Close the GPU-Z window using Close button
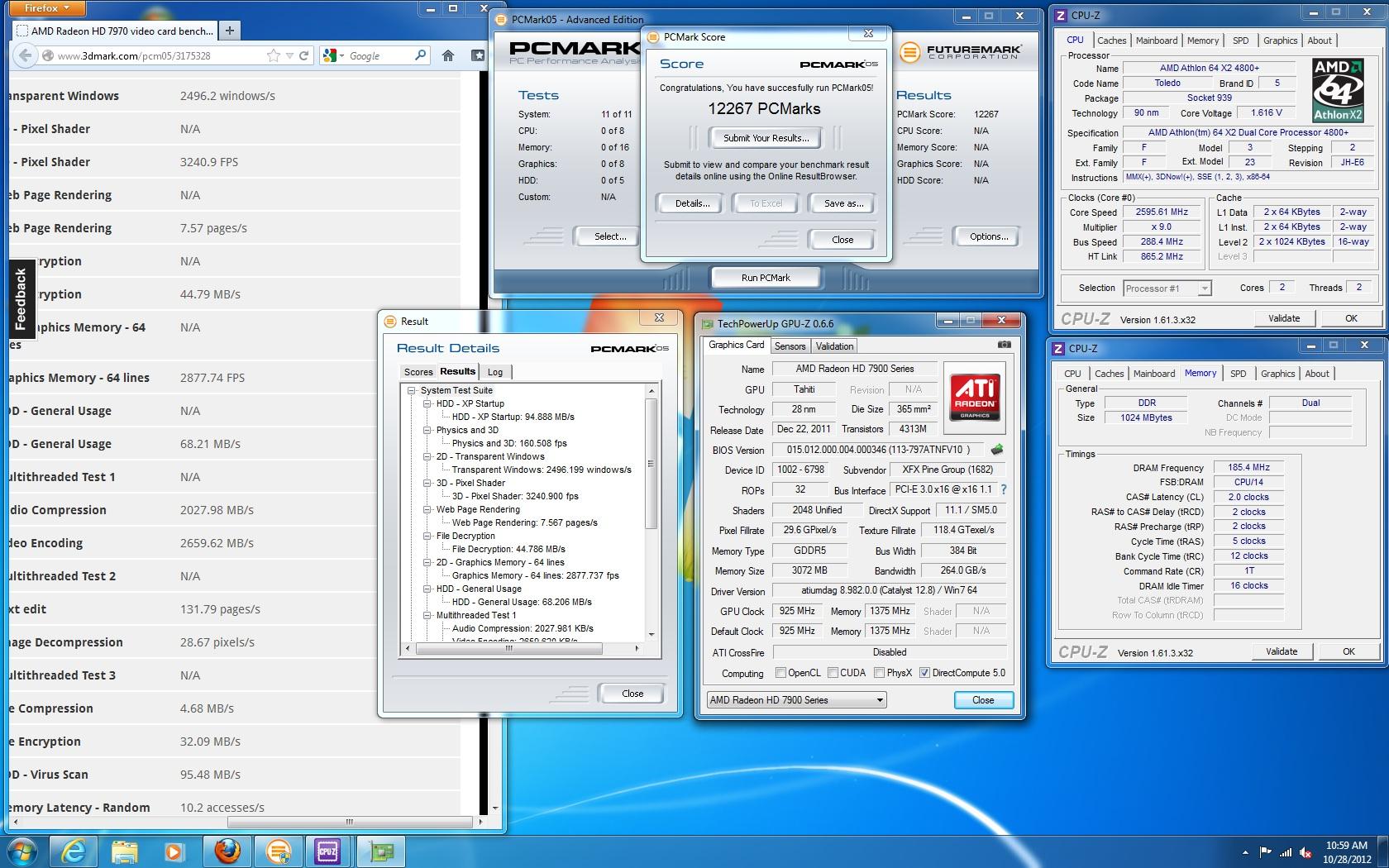 (x=983, y=700)
